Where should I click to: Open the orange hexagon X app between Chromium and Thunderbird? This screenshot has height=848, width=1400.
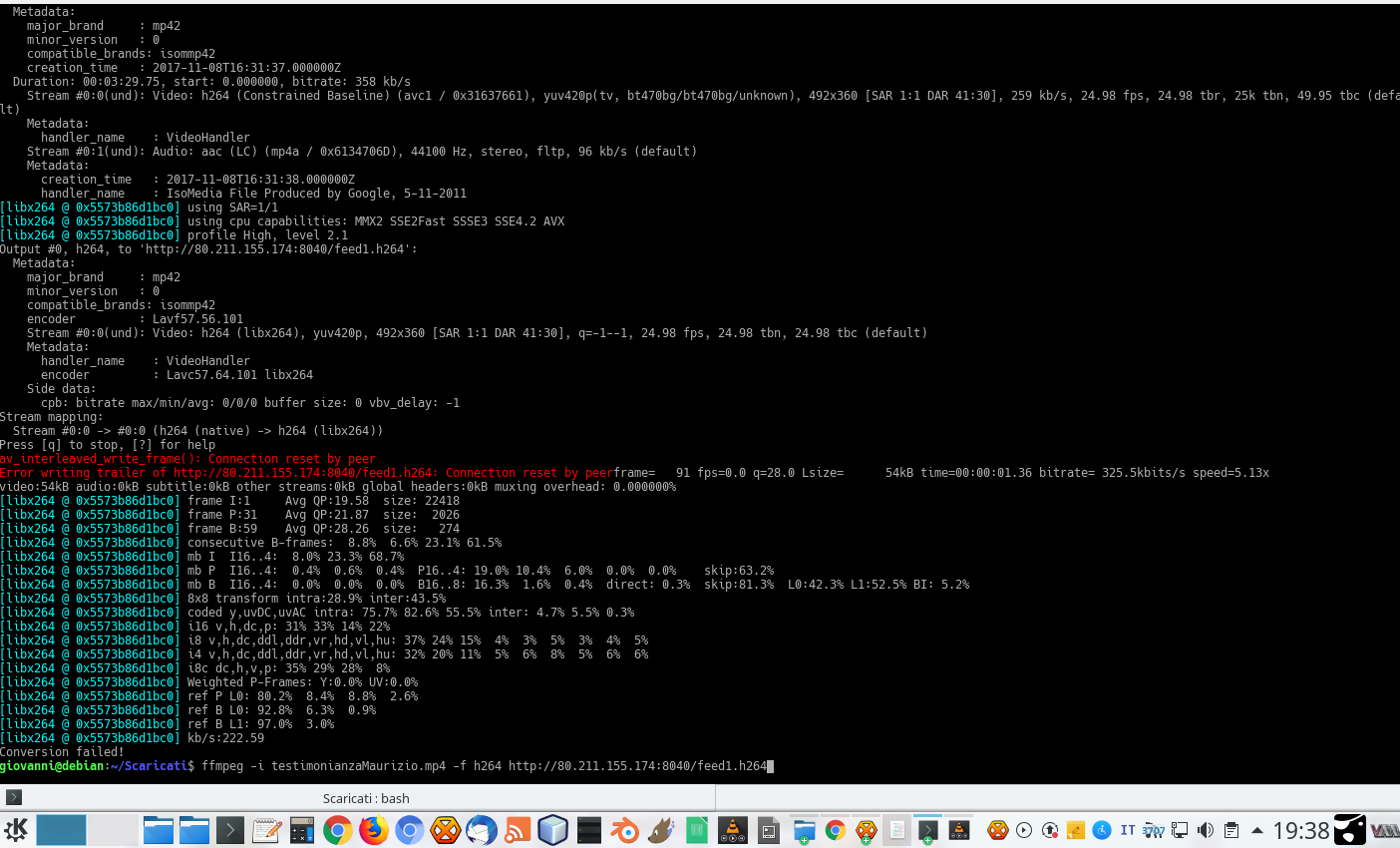(446, 830)
